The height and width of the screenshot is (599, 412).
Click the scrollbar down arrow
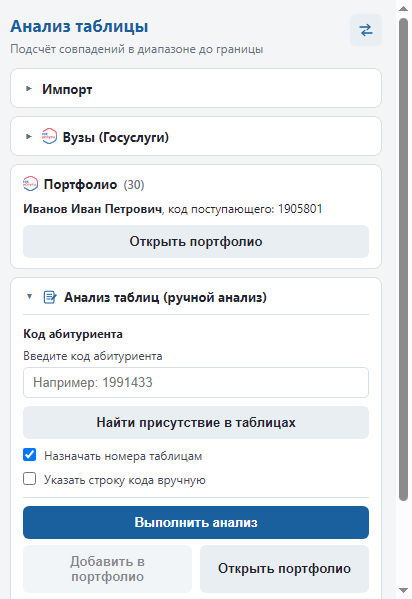(x=404, y=591)
